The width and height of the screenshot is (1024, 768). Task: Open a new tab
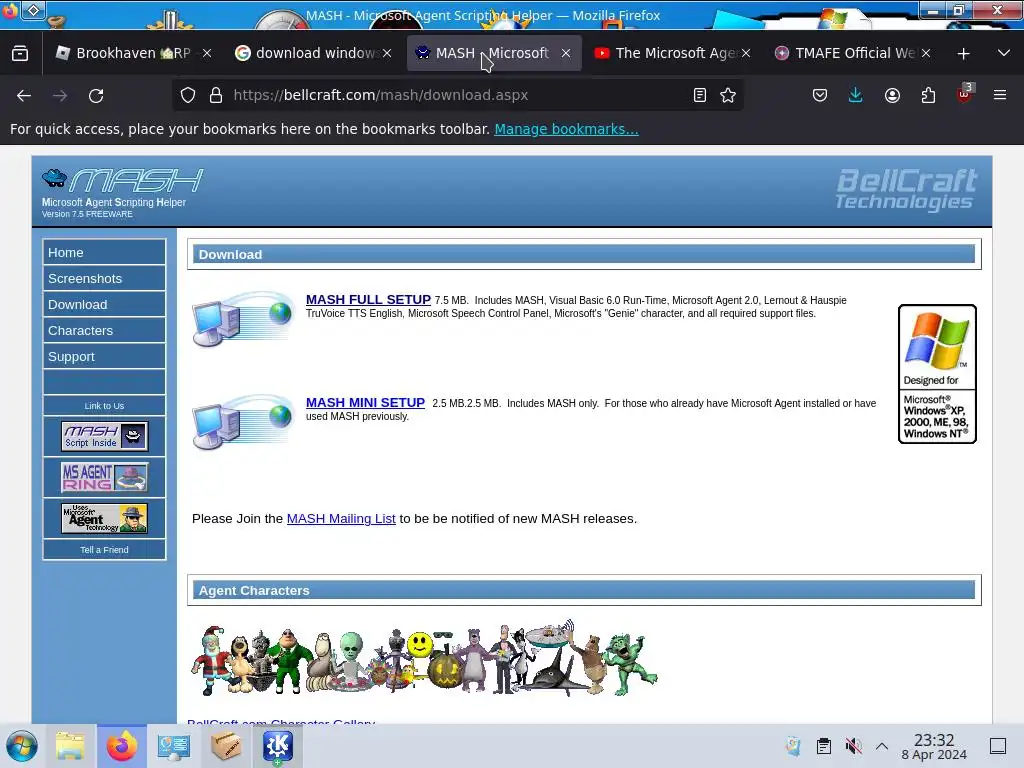pyautogui.click(x=963, y=54)
